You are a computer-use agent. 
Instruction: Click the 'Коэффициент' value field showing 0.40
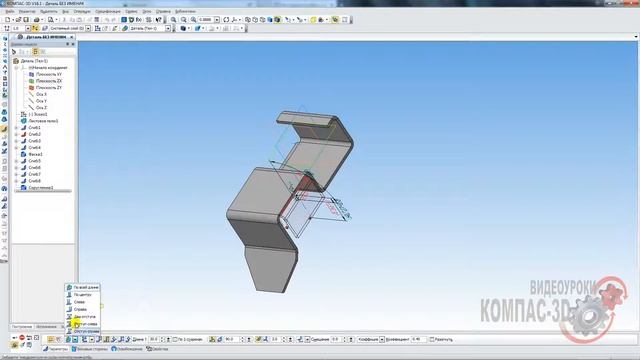418,340
